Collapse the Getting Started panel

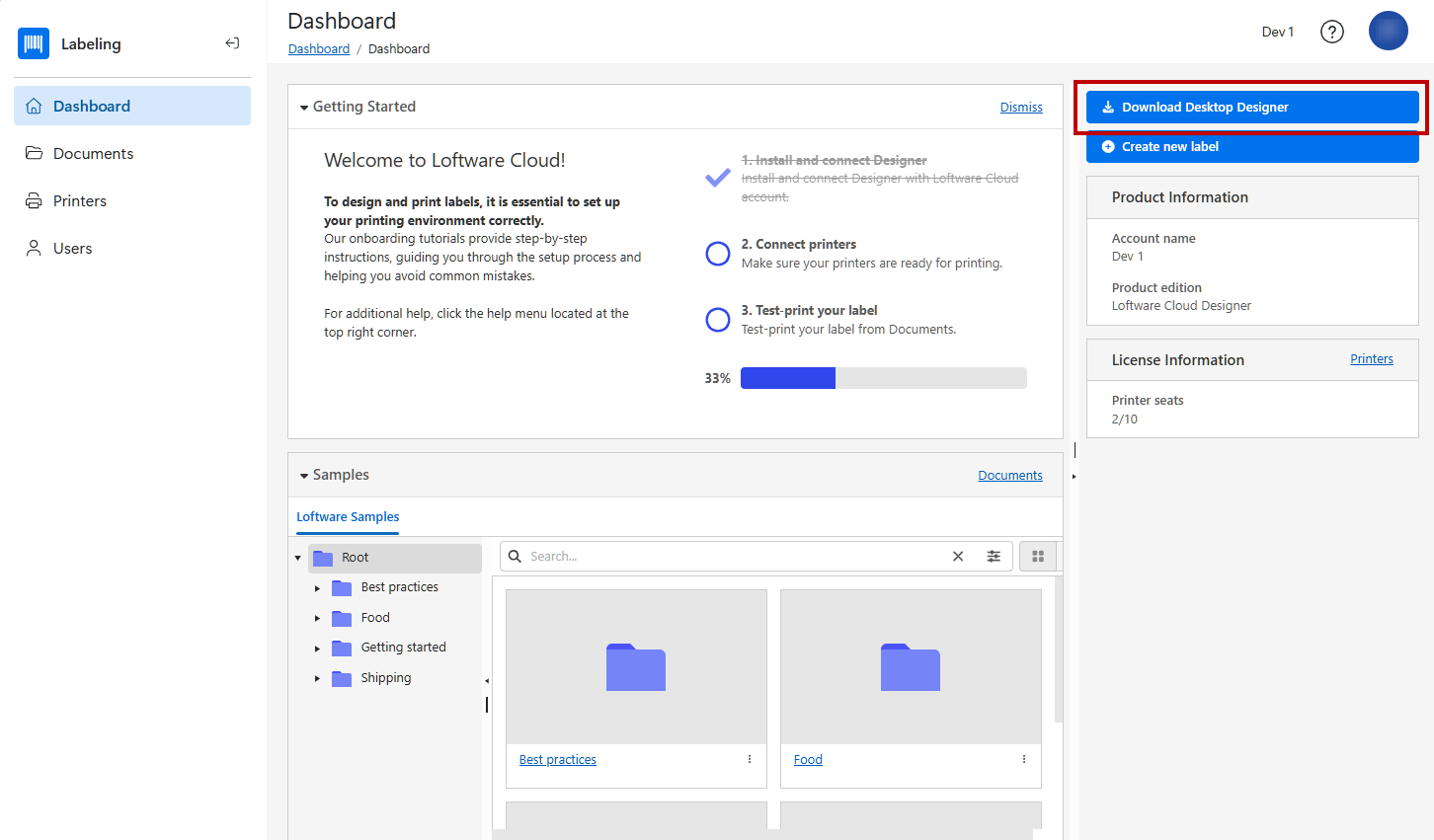304,108
